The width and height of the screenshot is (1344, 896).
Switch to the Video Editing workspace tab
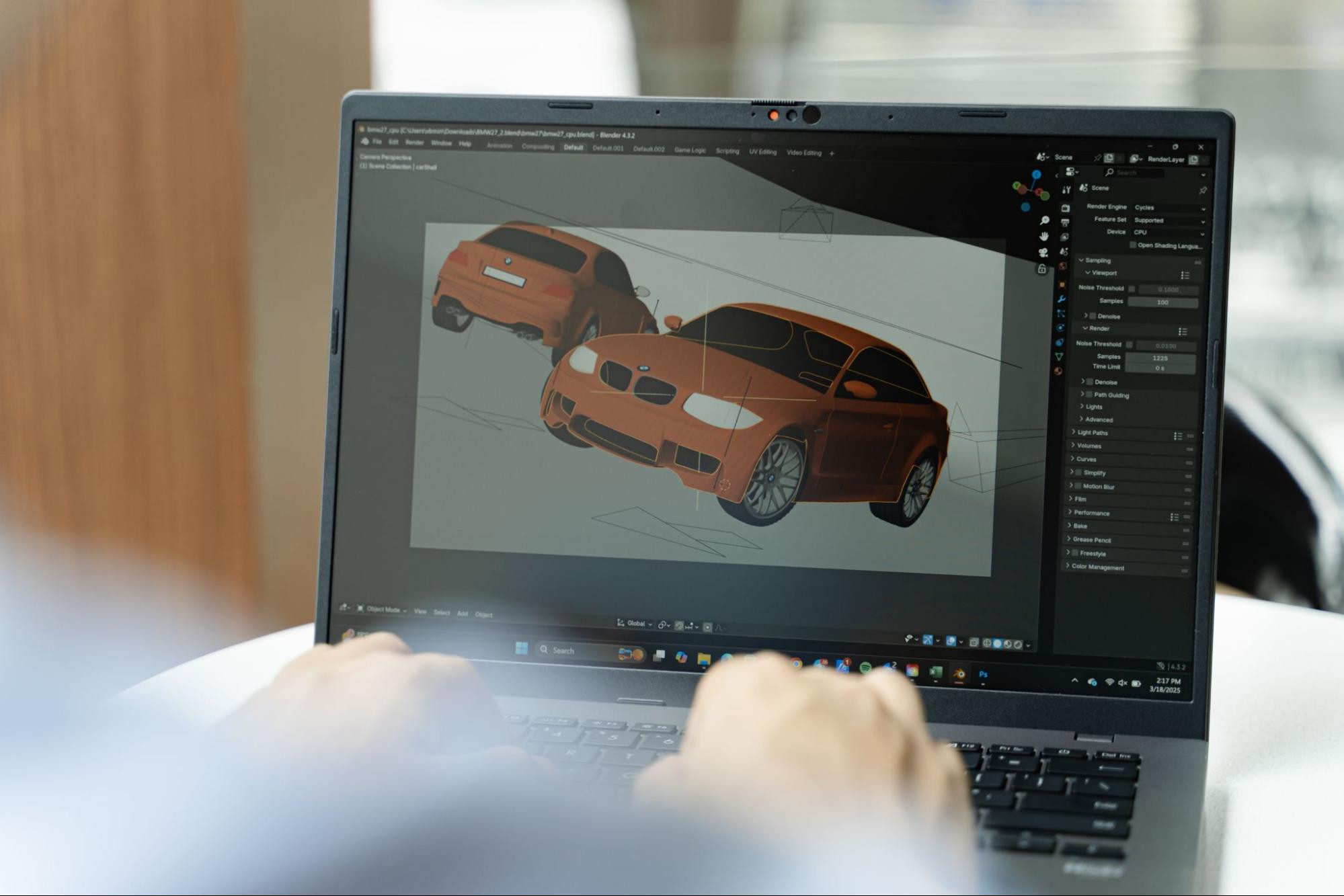point(804,153)
